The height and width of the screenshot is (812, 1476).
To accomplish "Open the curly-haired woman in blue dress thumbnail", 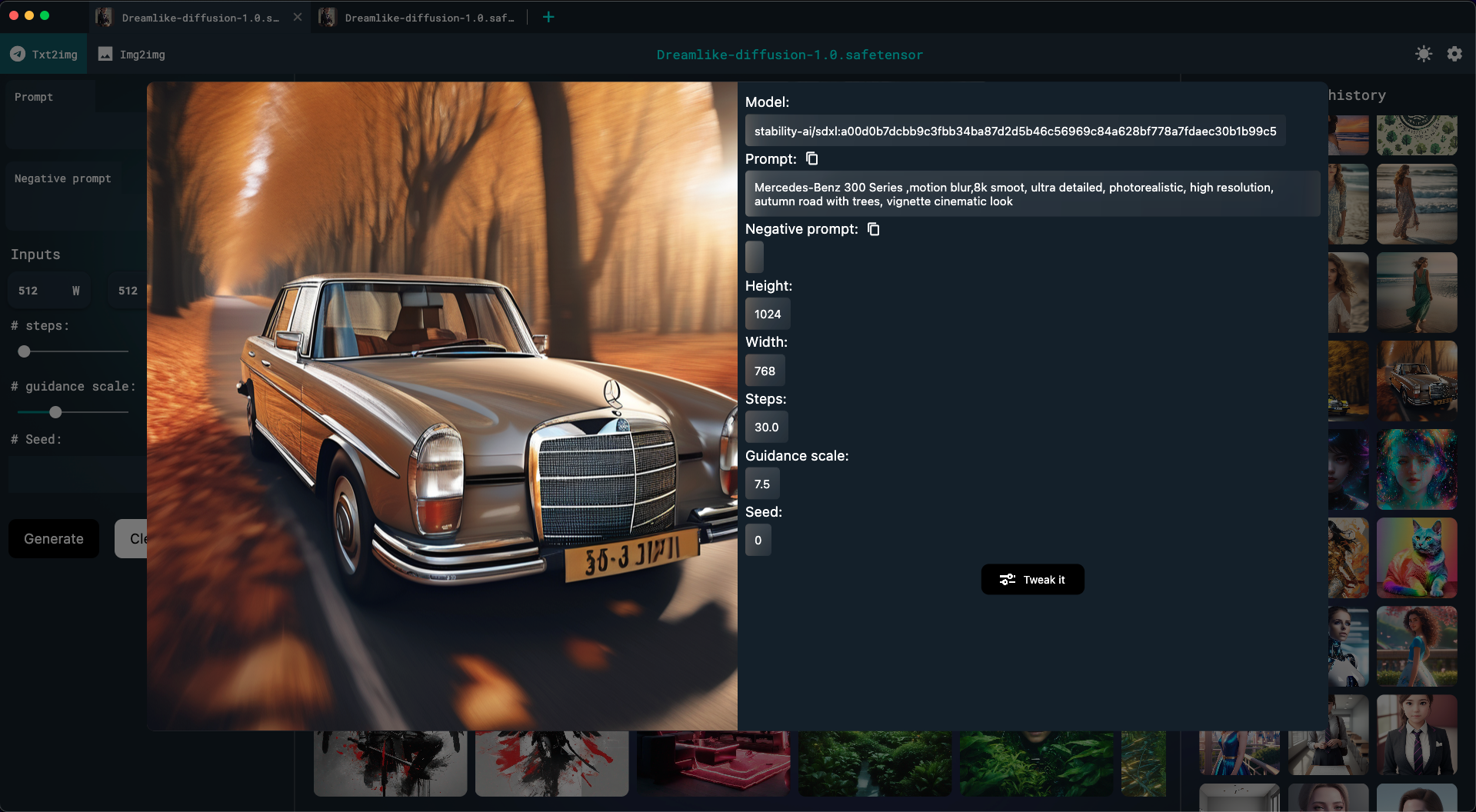I will (x=1417, y=647).
